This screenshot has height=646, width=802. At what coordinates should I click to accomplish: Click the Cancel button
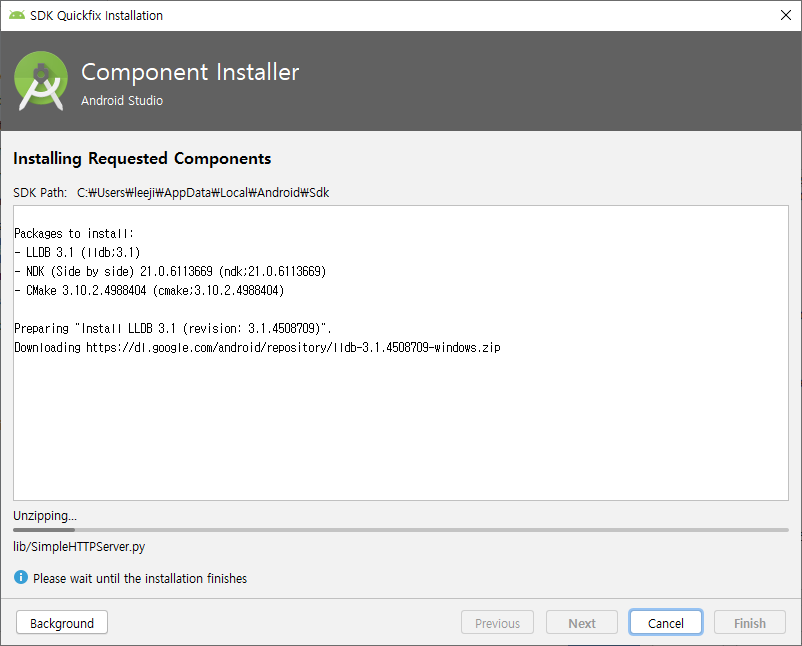pos(665,623)
